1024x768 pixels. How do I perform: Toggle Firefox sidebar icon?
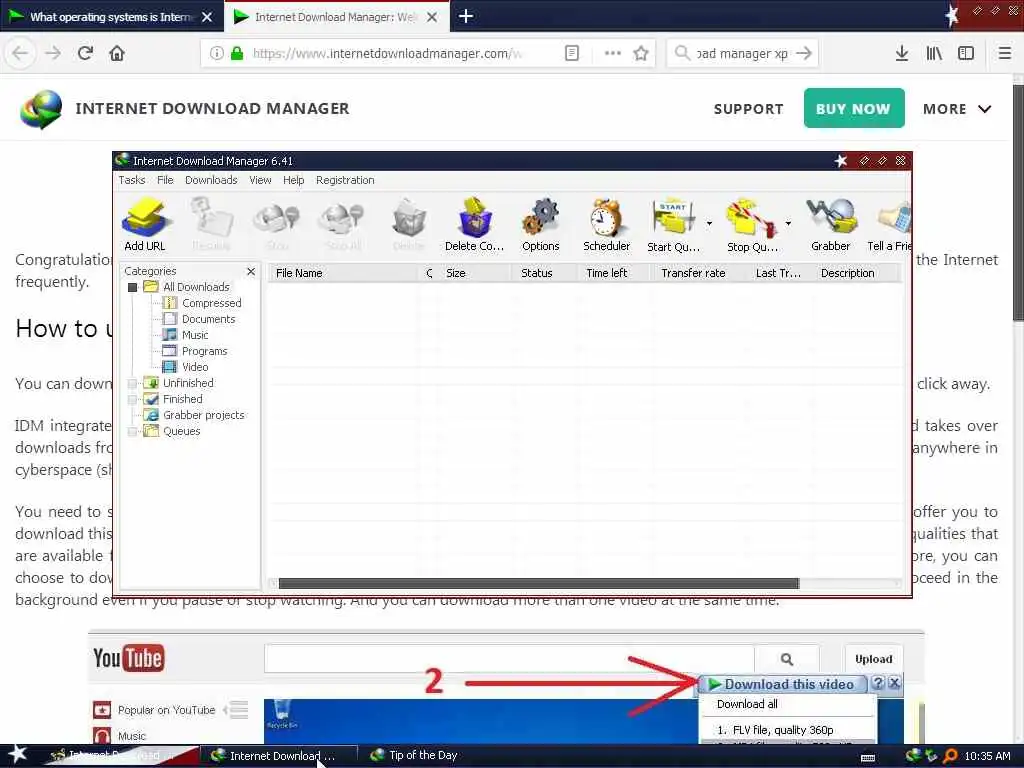[966, 53]
